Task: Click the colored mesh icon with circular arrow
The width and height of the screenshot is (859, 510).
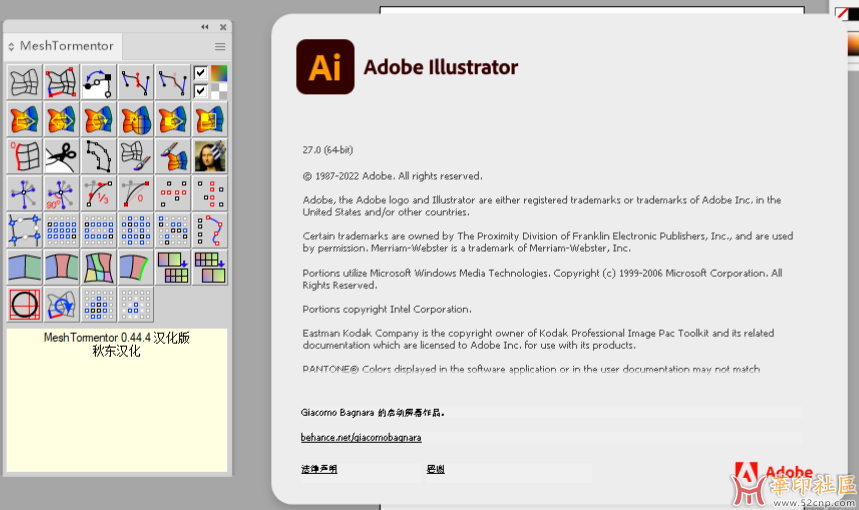Action: pos(99,119)
